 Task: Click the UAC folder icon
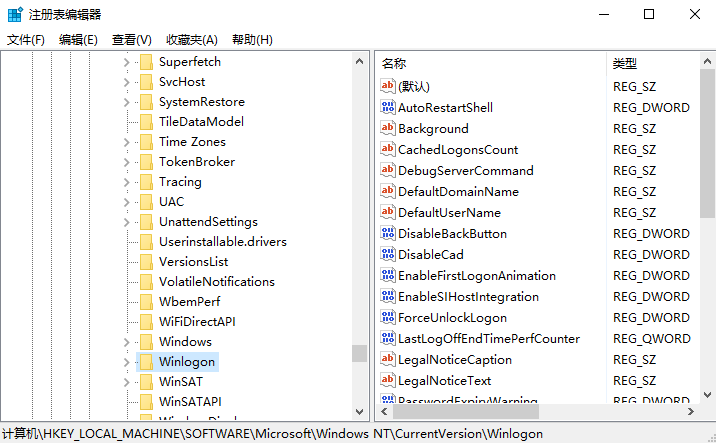(146, 202)
